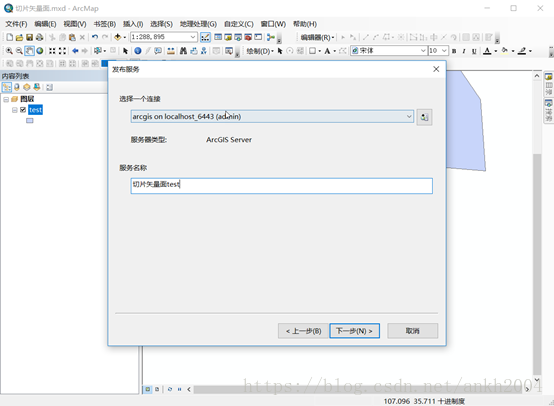Click the Print icon
Viewport: 554px width, 406px height.
(x=39, y=37)
